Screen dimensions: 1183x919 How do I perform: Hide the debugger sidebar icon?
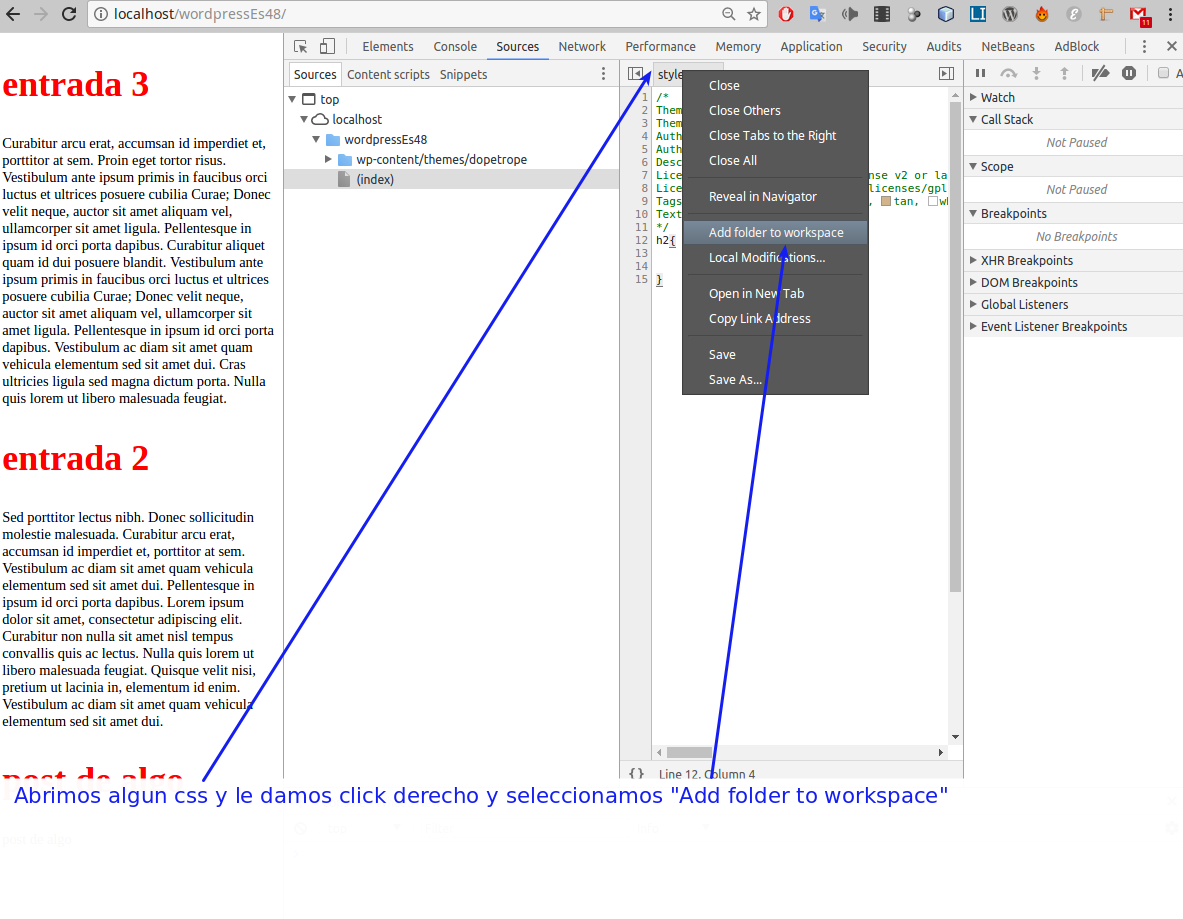[946, 74]
